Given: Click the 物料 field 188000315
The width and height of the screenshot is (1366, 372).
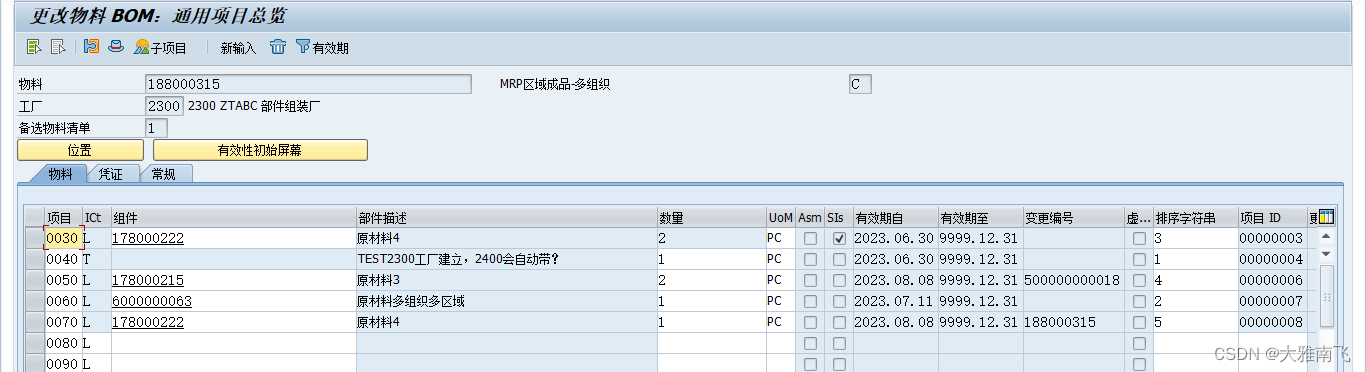Looking at the screenshot, I should click(x=308, y=85).
